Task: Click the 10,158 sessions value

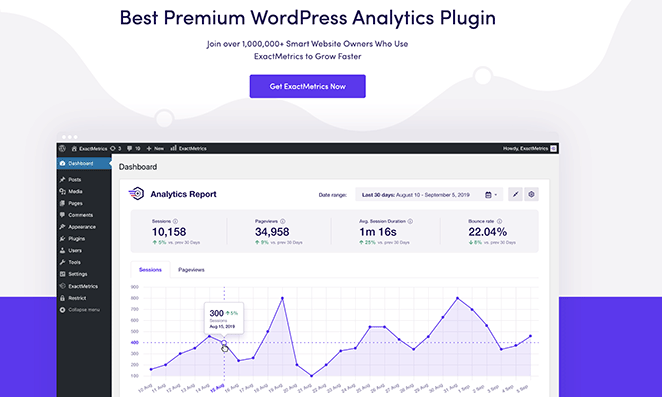Action: tap(169, 232)
